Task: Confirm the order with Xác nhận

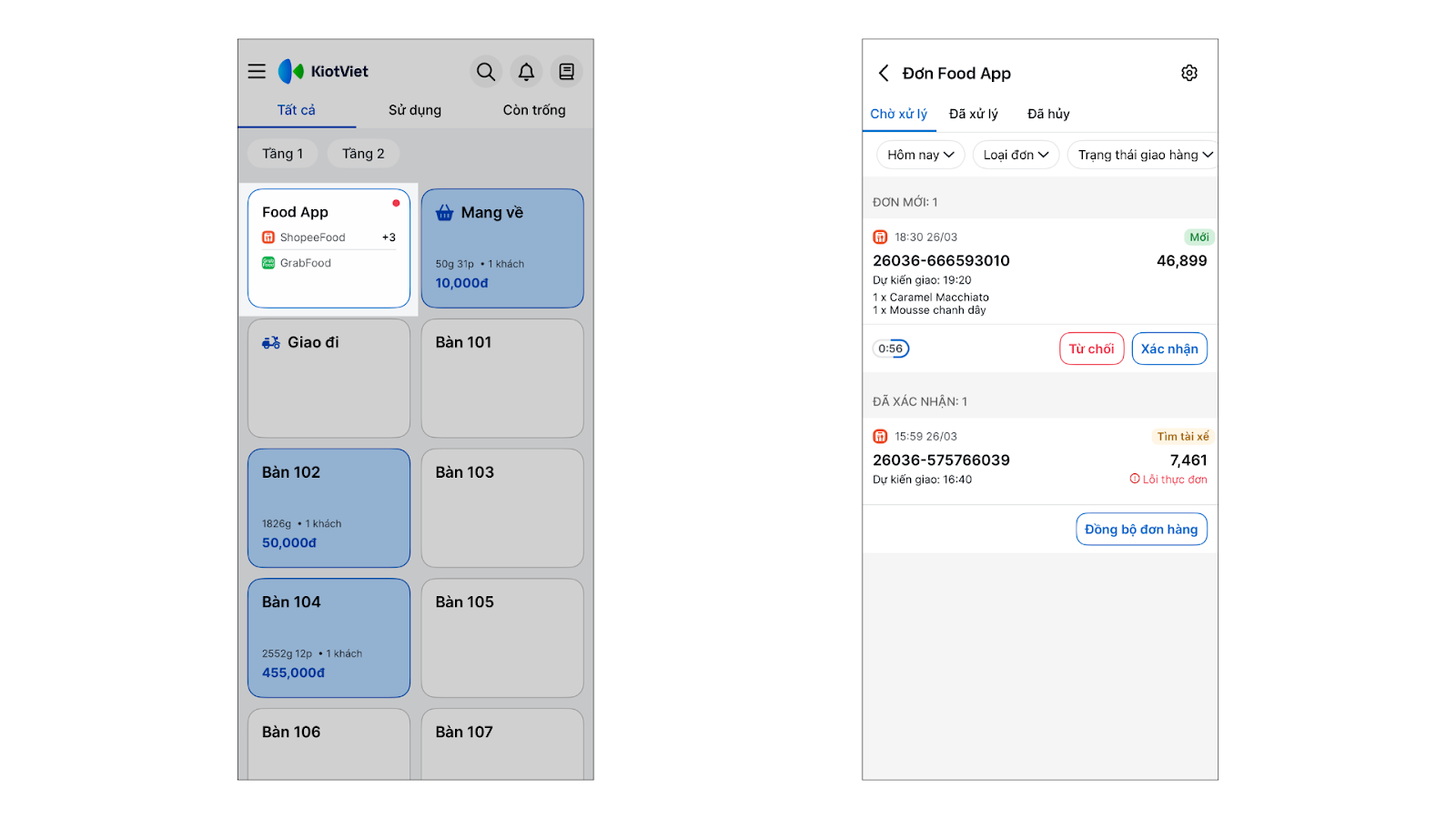Action: click(1169, 349)
